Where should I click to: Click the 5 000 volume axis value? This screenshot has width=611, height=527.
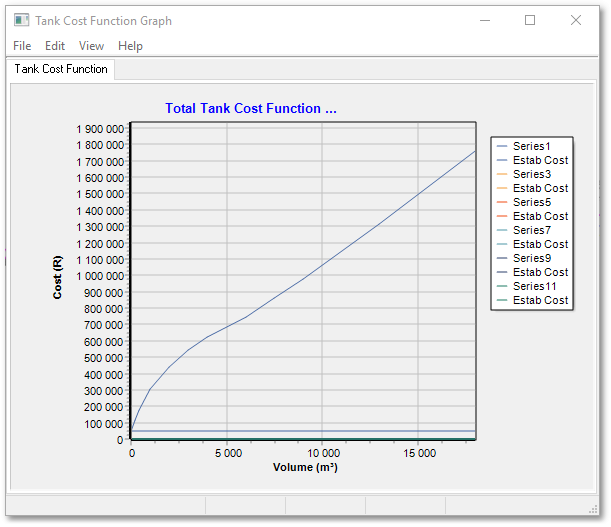click(x=228, y=453)
